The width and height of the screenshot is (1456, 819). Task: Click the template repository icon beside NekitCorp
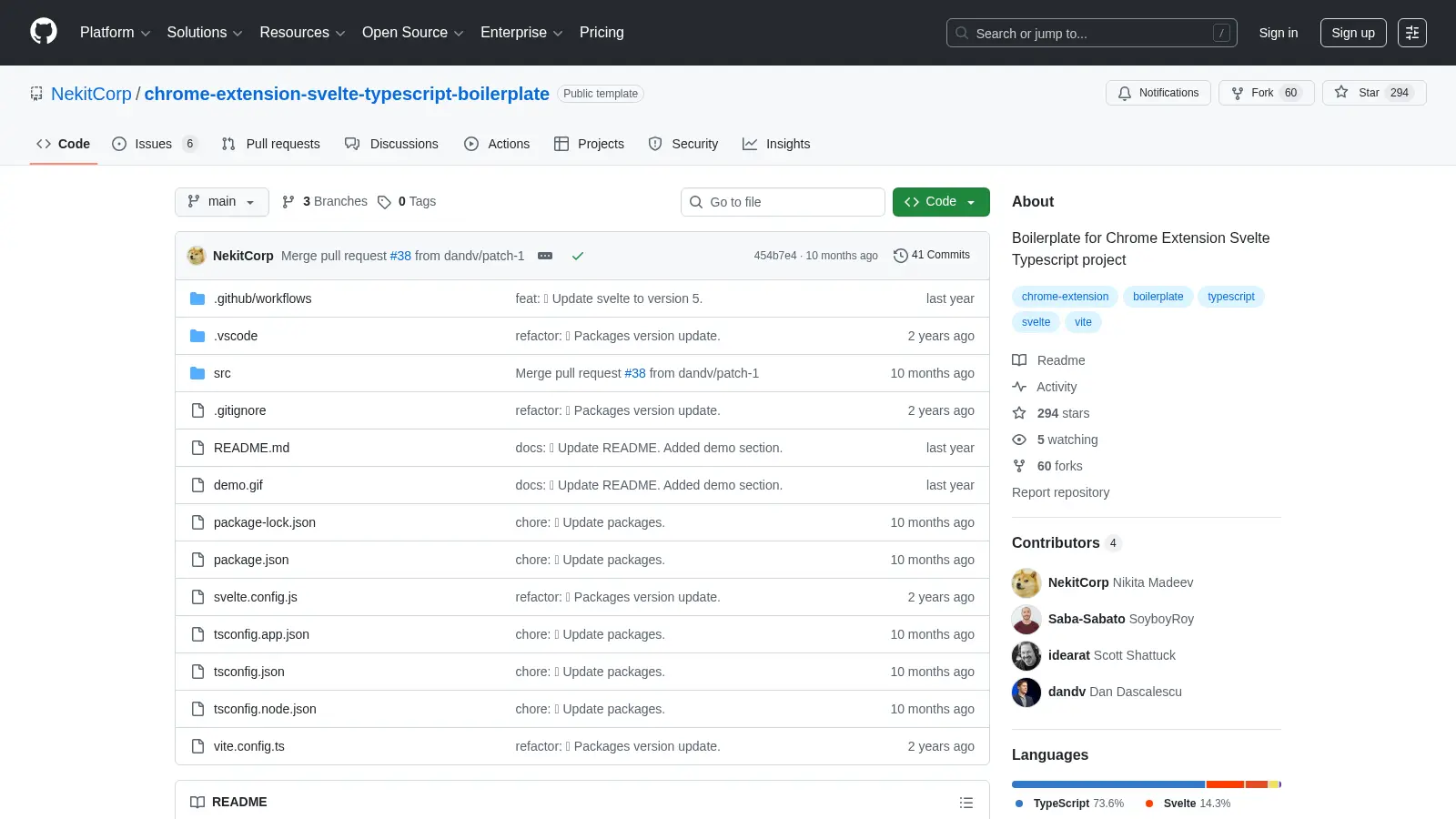click(x=36, y=94)
